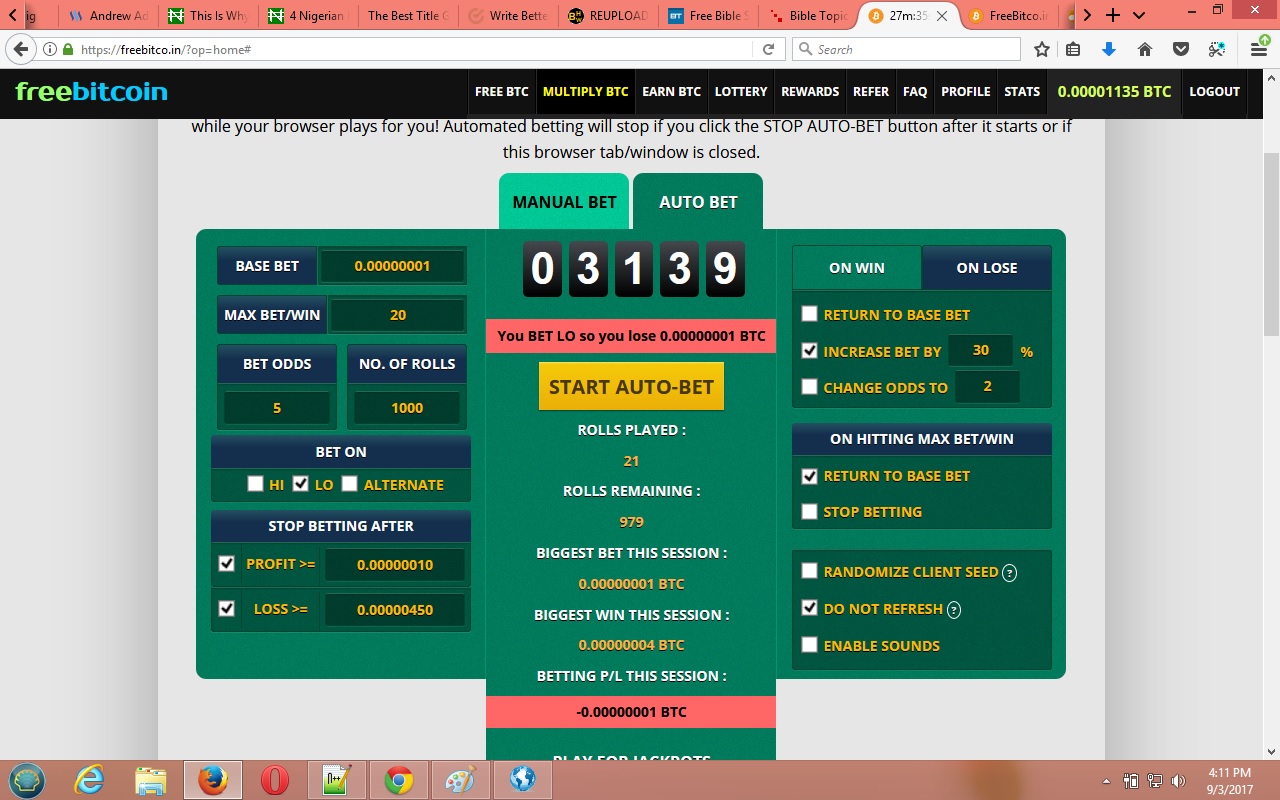Open the STATS page

(x=1022, y=91)
